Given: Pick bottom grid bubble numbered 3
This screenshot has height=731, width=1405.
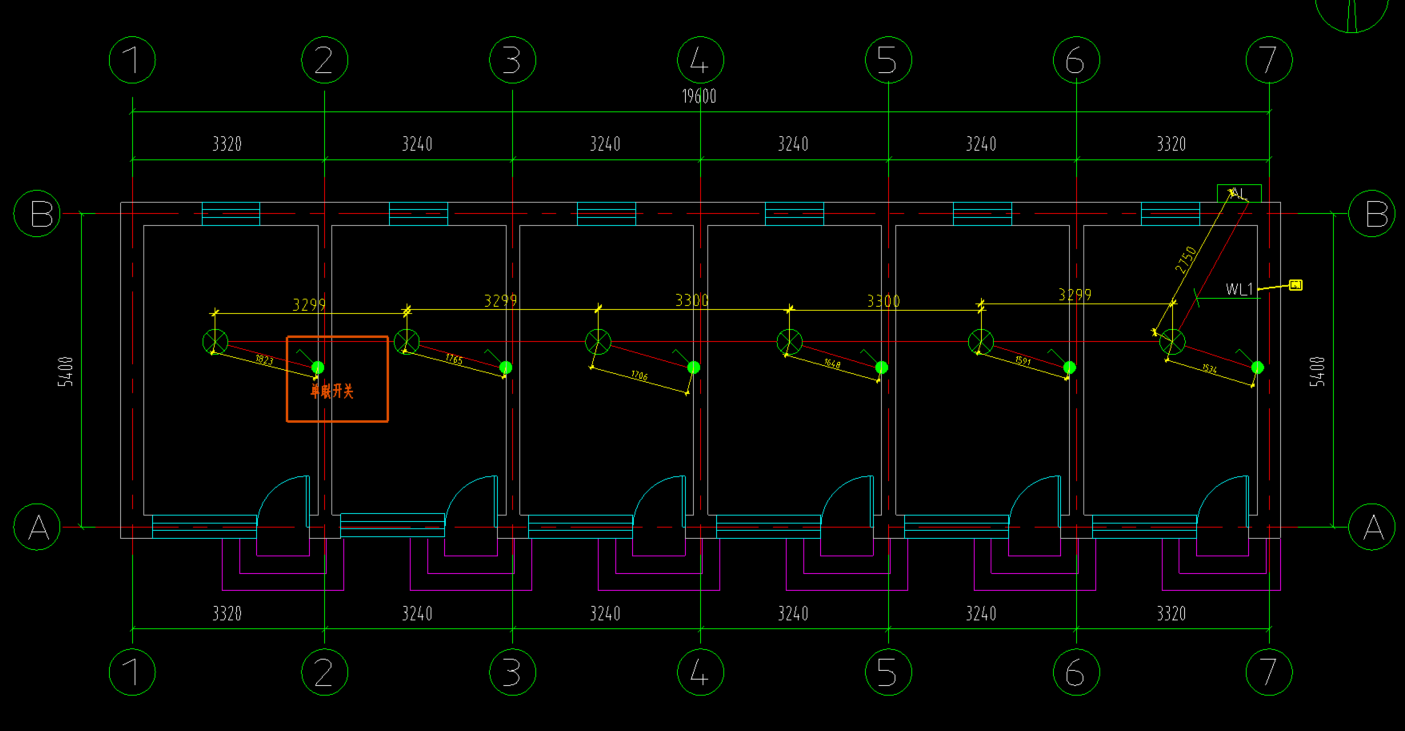Looking at the screenshot, I should [512, 673].
